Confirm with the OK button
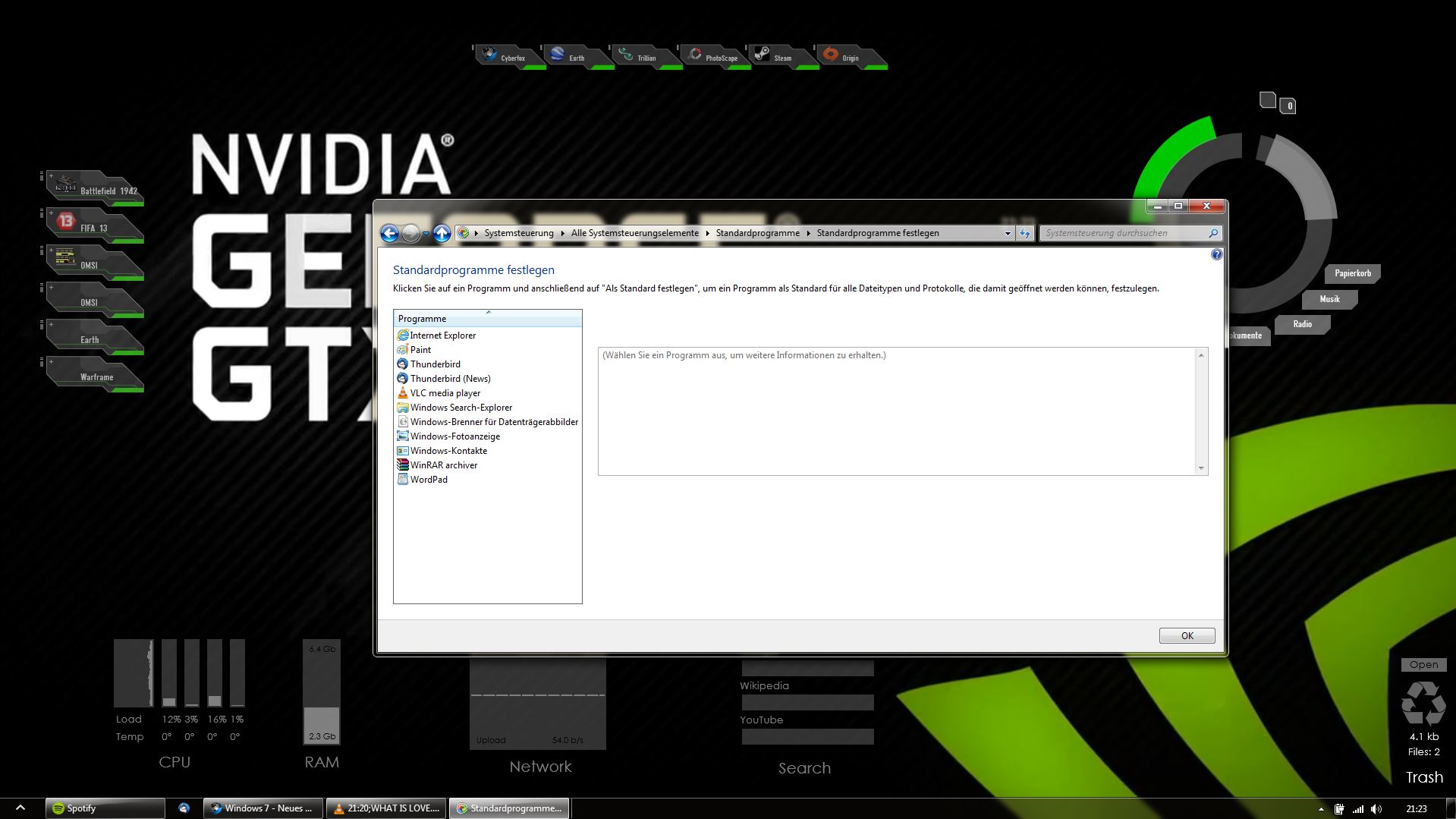This screenshot has height=819, width=1456. click(x=1187, y=636)
